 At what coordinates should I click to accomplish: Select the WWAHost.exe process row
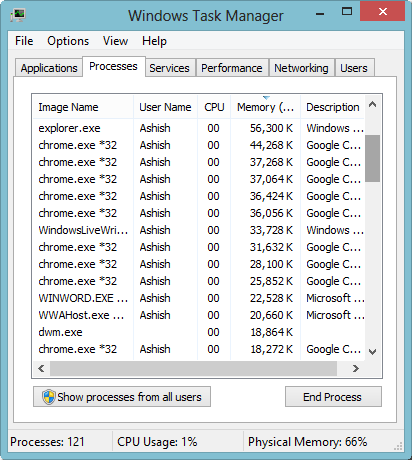pos(199,315)
